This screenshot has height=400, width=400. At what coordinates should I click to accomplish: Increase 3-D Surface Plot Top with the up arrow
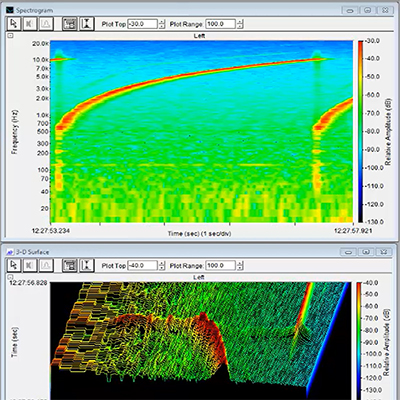tap(162, 263)
